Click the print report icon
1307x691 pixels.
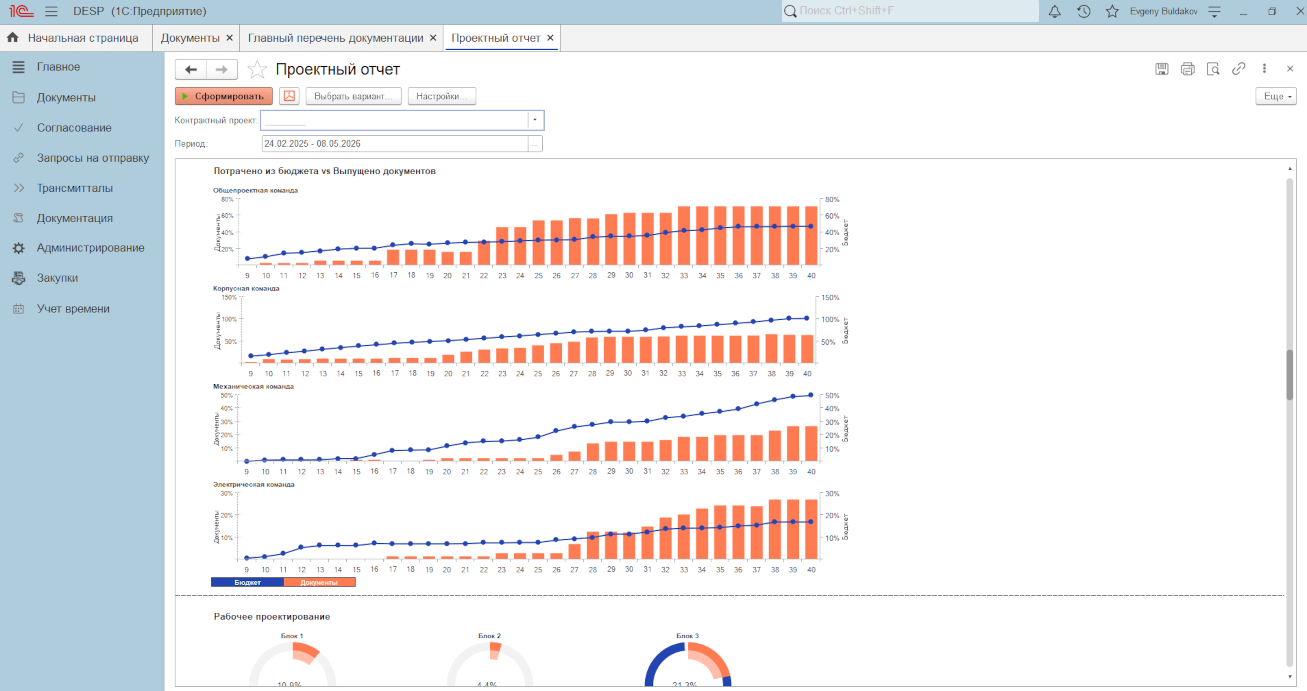pos(1188,69)
